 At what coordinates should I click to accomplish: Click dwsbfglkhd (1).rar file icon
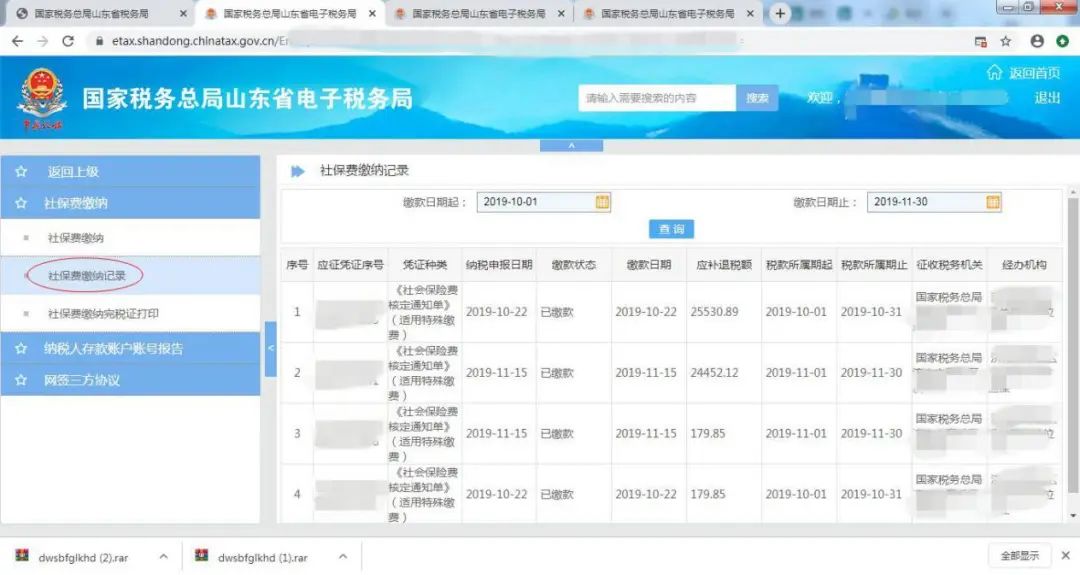(202, 556)
